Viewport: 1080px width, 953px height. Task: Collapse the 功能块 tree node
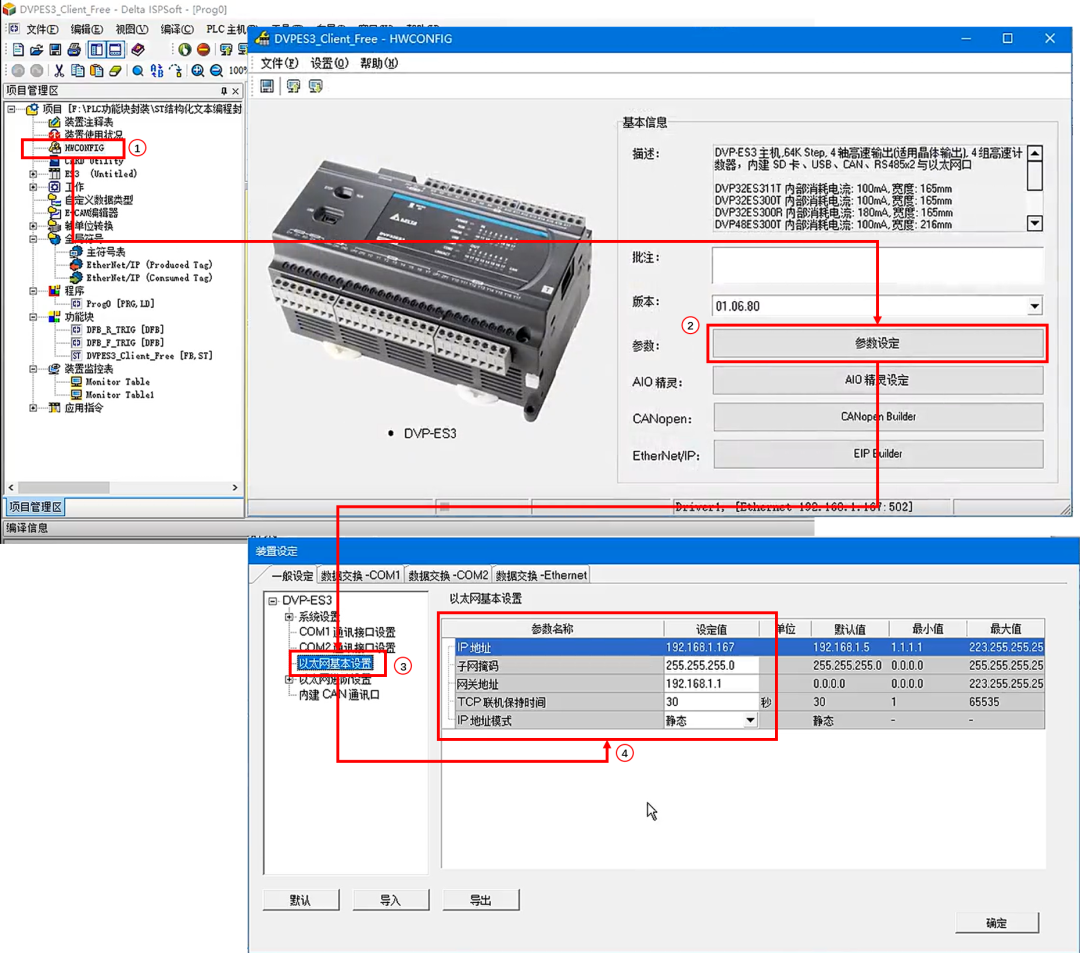point(32,317)
